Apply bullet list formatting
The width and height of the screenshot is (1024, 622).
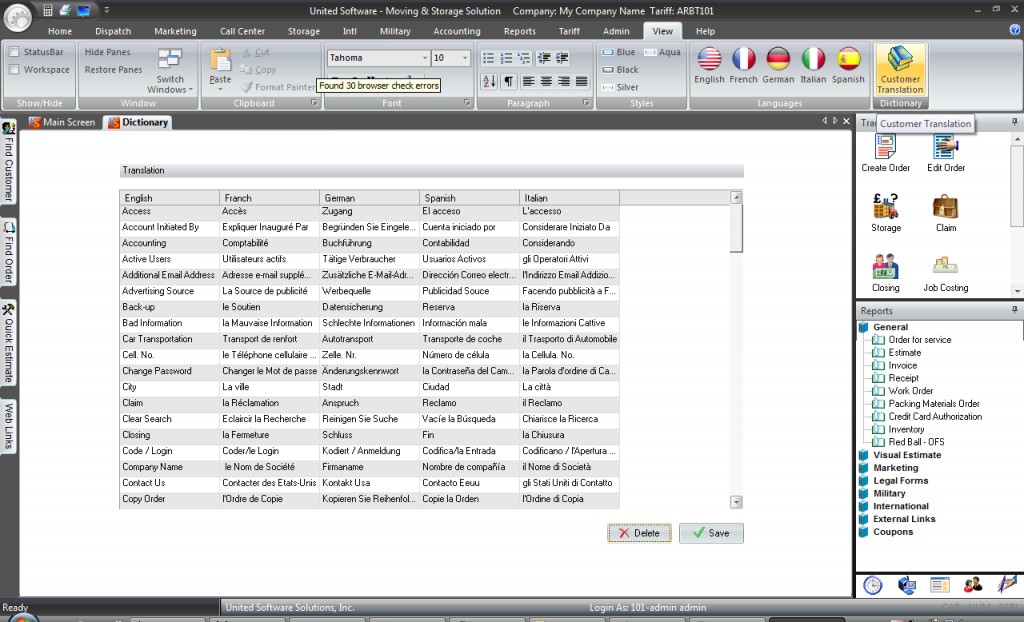488,58
